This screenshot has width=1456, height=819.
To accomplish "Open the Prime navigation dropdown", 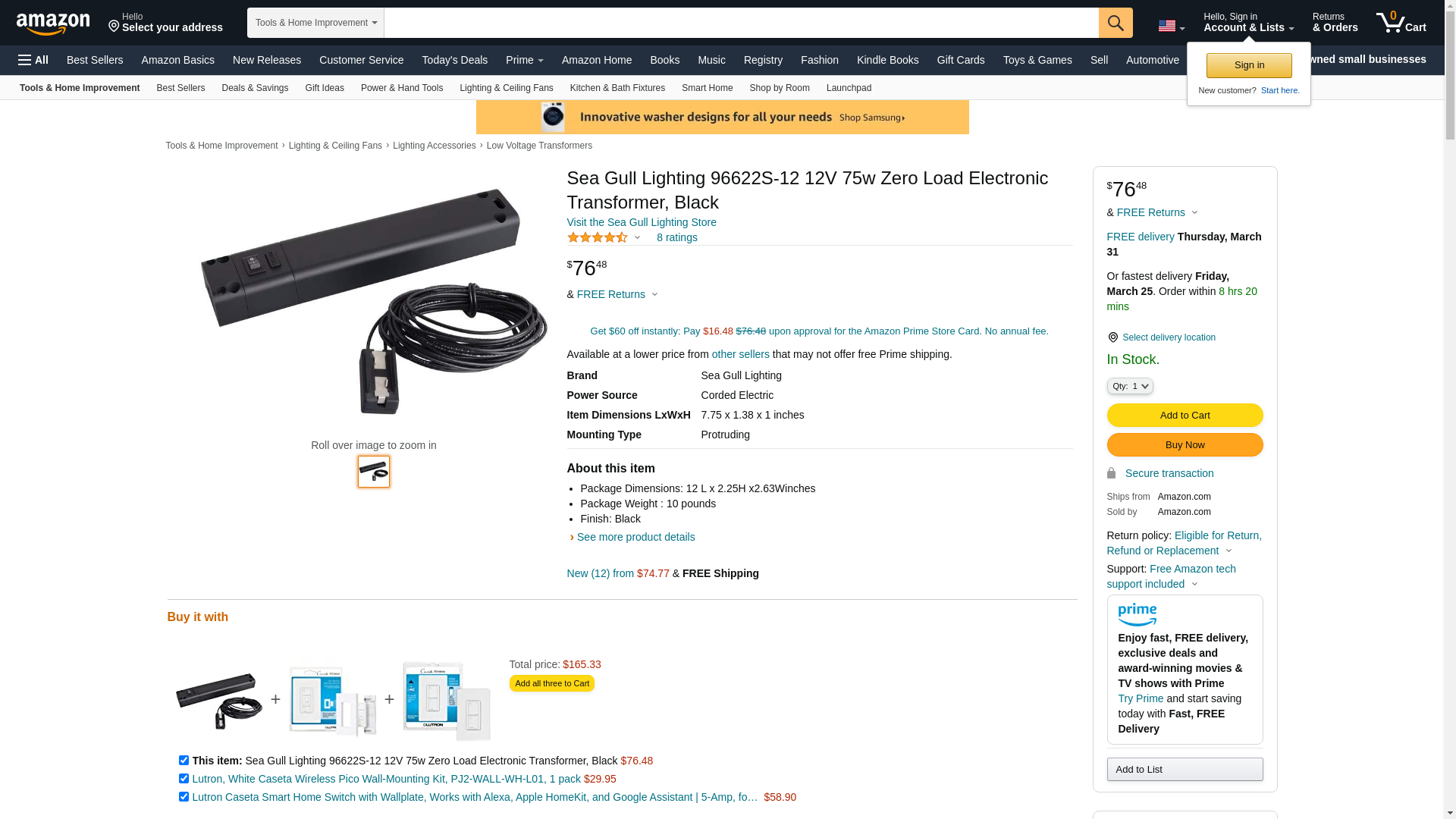I will point(524,60).
